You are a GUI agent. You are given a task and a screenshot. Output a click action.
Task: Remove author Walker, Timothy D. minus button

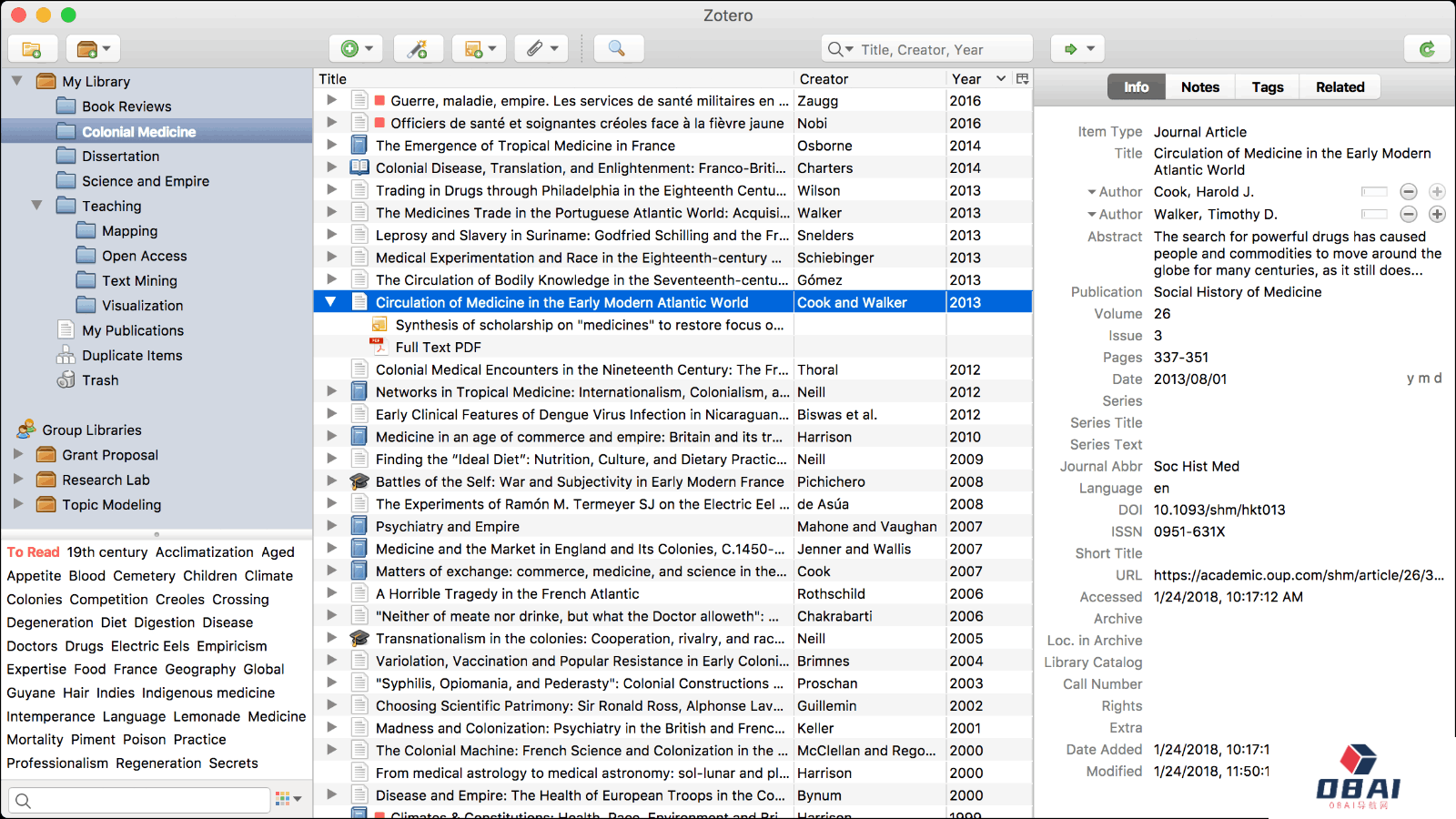tap(1409, 215)
